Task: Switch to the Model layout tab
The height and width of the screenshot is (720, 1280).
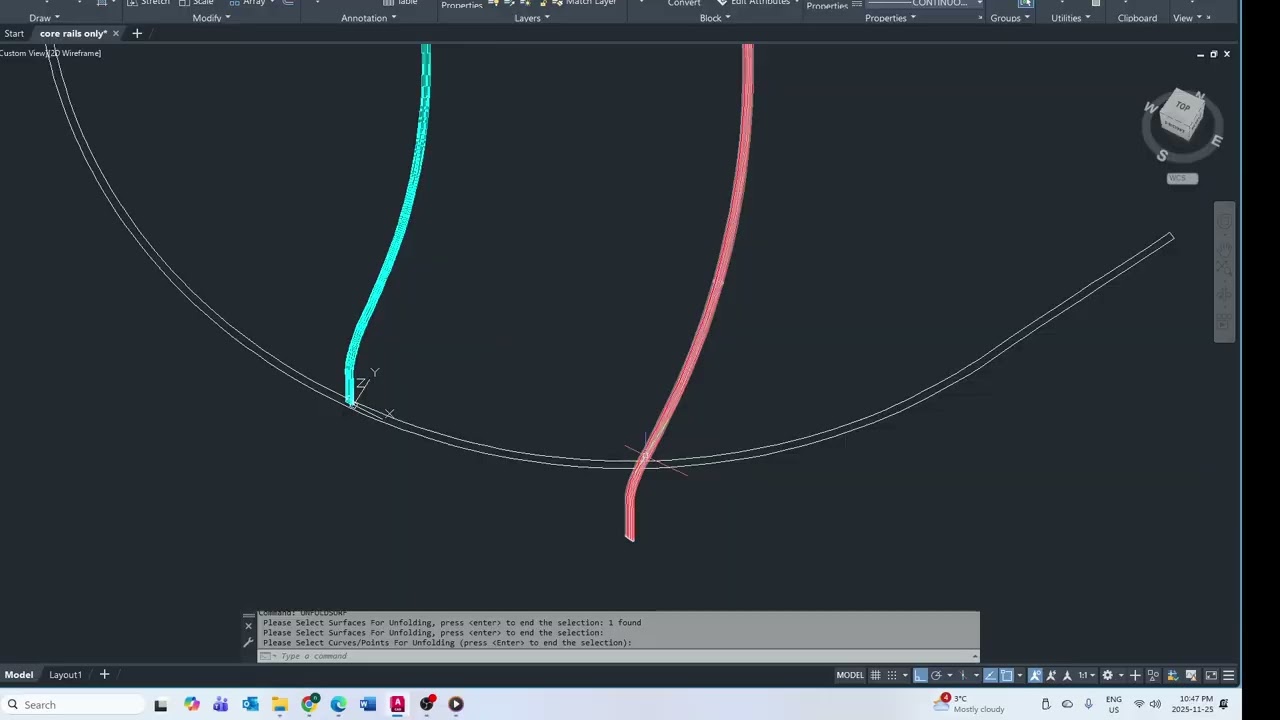Action: point(19,674)
